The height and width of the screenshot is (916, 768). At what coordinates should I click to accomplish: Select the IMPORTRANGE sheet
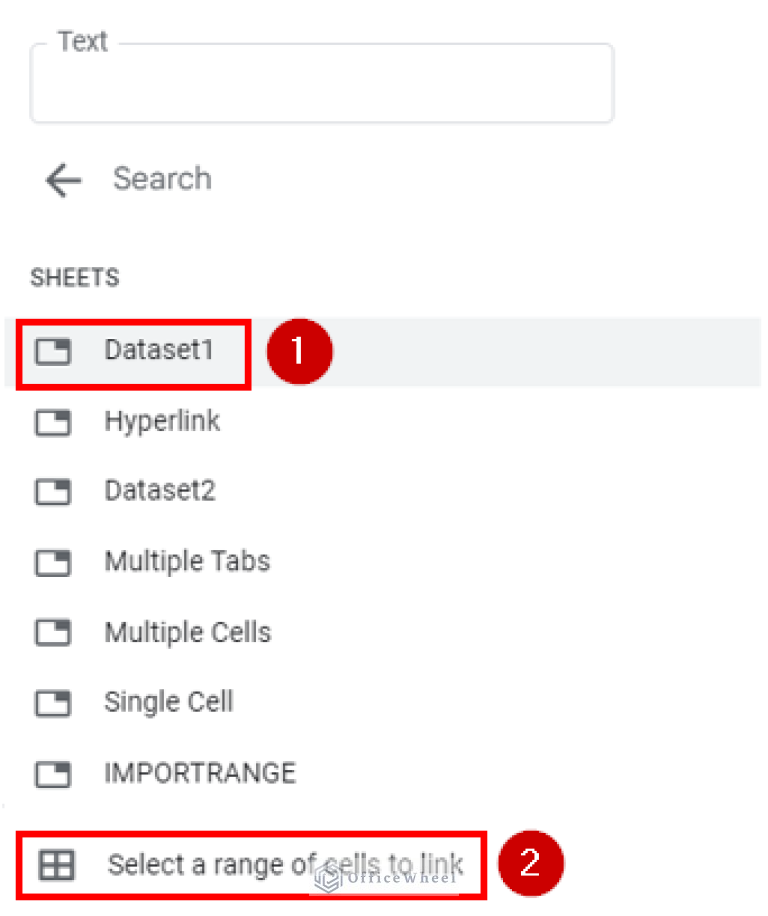pyautogui.click(x=199, y=774)
